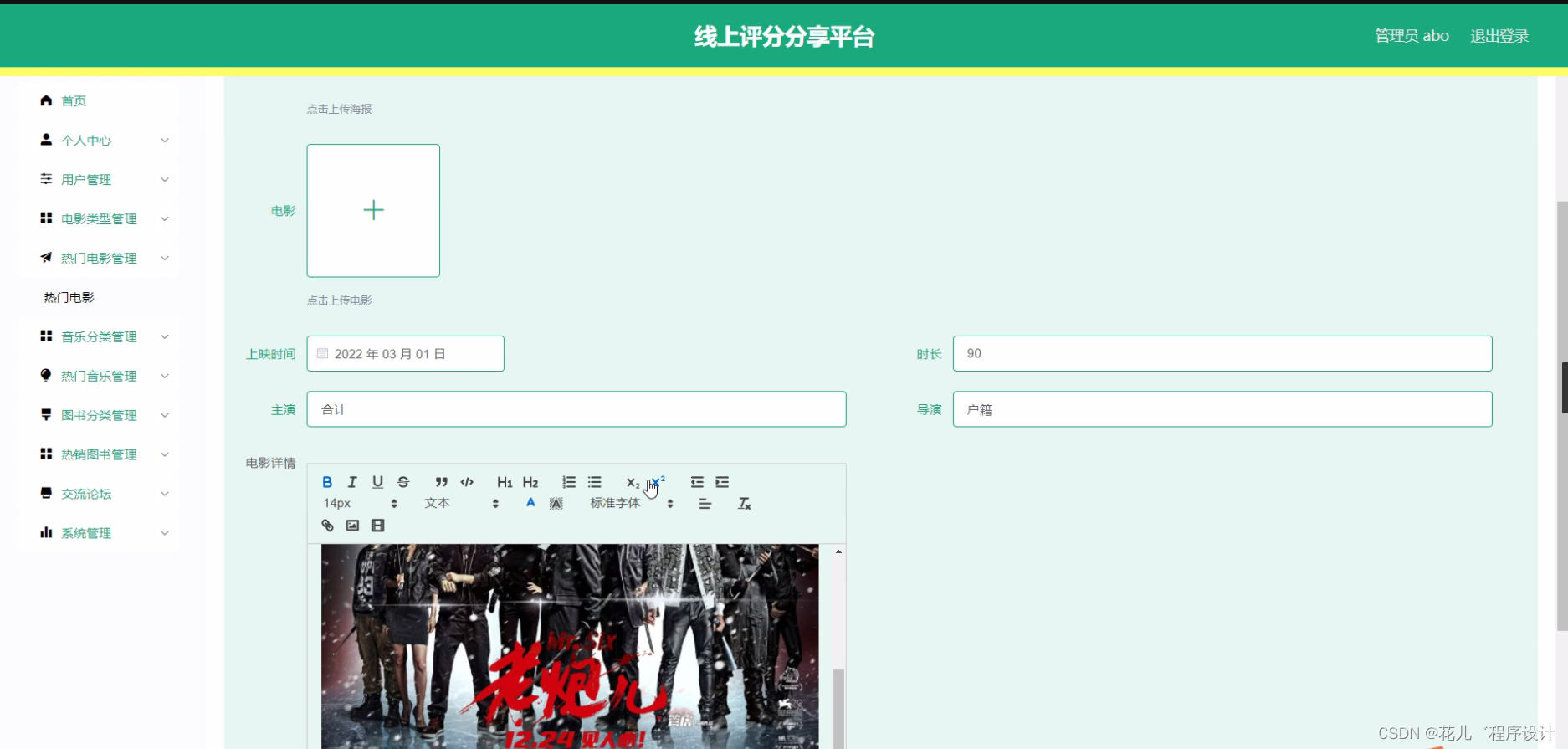Image resolution: width=1568 pixels, height=749 pixels.
Task: Open the text alignment options
Action: pyautogui.click(x=705, y=504)
